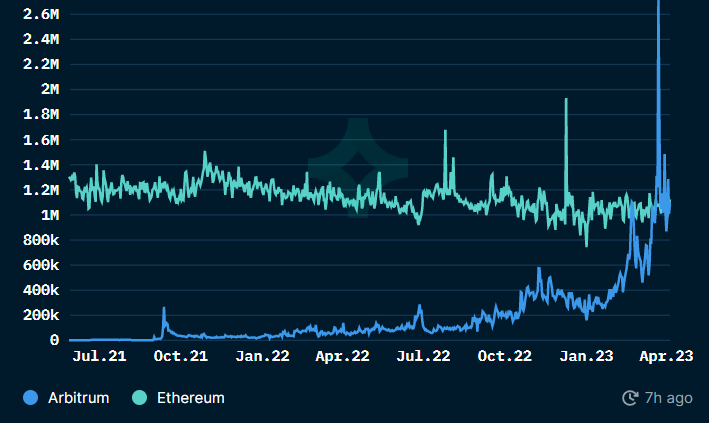Click the Ethereum spike peak near Jan.23
709x423 pixels.
566,100
